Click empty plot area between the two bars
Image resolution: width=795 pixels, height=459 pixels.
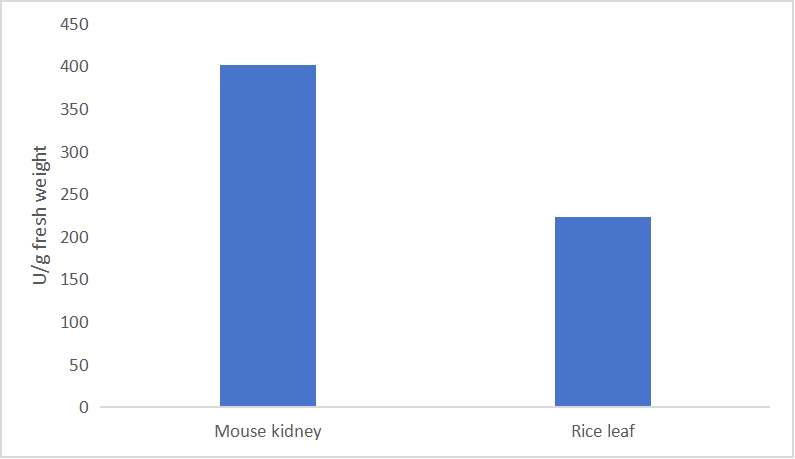pyautogui.click(x=435, y=250)
